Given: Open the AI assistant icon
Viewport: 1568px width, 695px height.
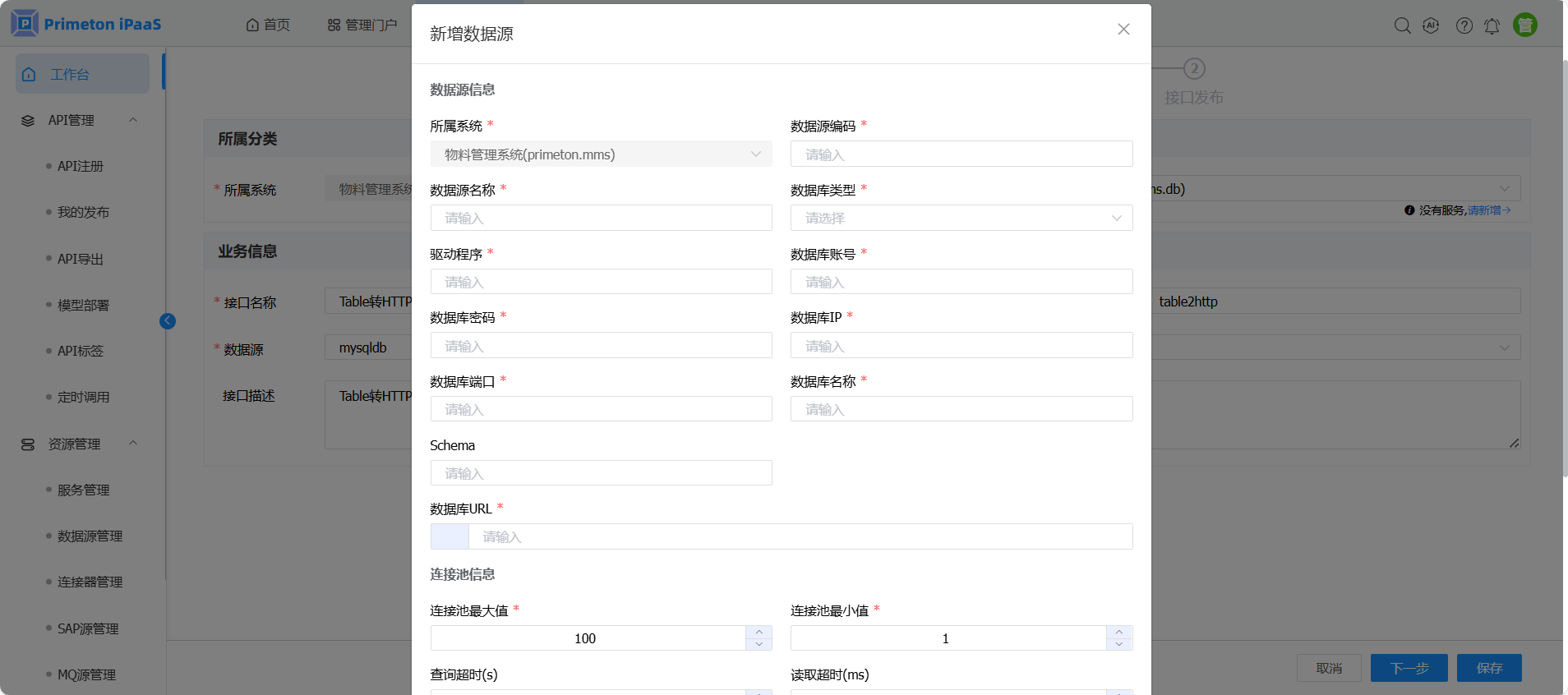Looking at the screenshot, I should 1431,25.
